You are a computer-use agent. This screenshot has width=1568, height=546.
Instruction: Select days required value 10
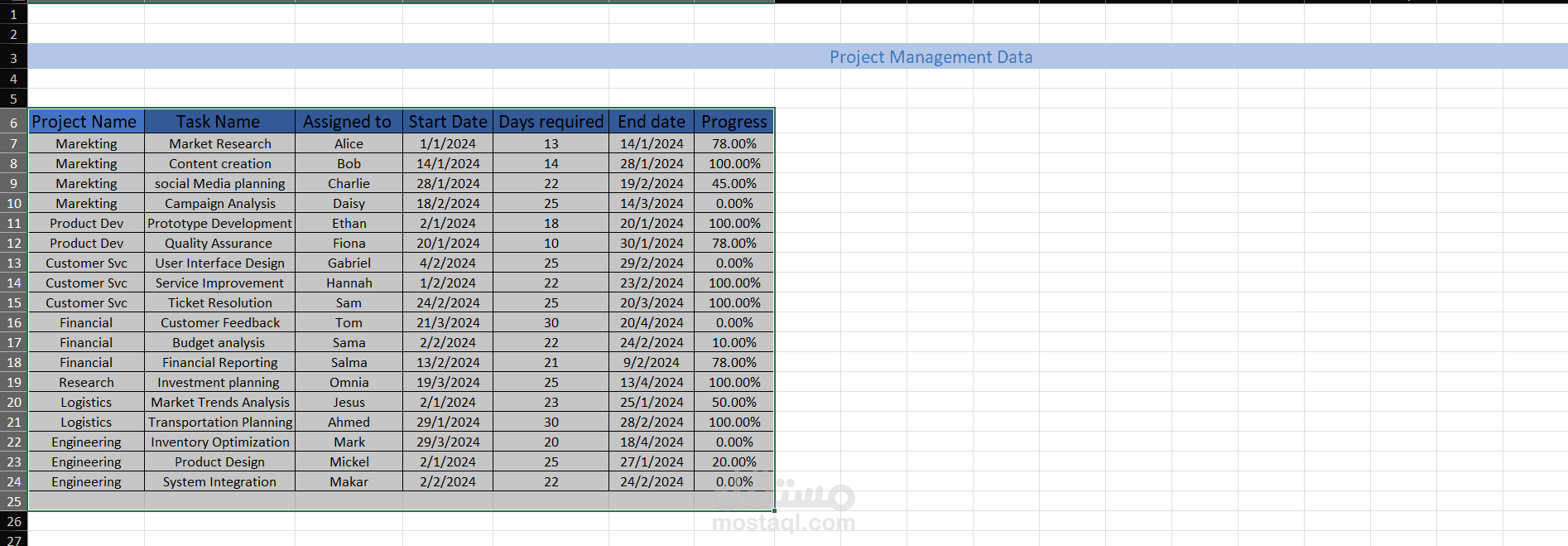551,243
